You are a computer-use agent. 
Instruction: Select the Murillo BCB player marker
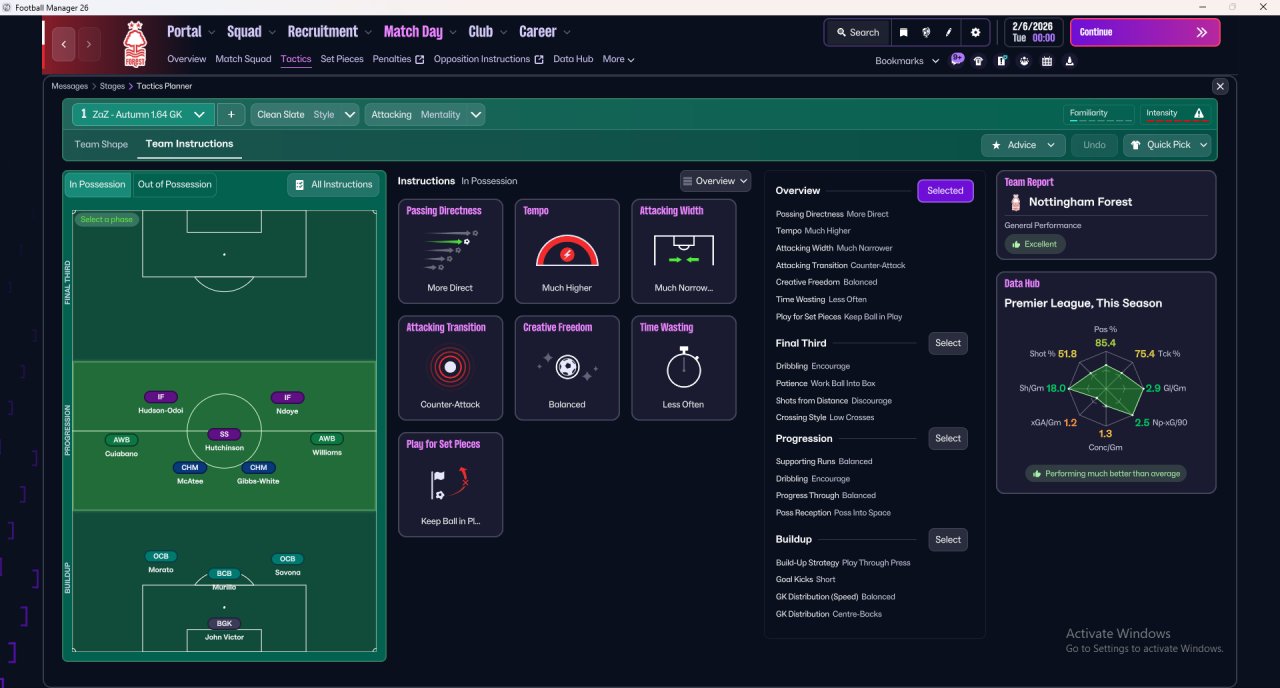[224, 580]
